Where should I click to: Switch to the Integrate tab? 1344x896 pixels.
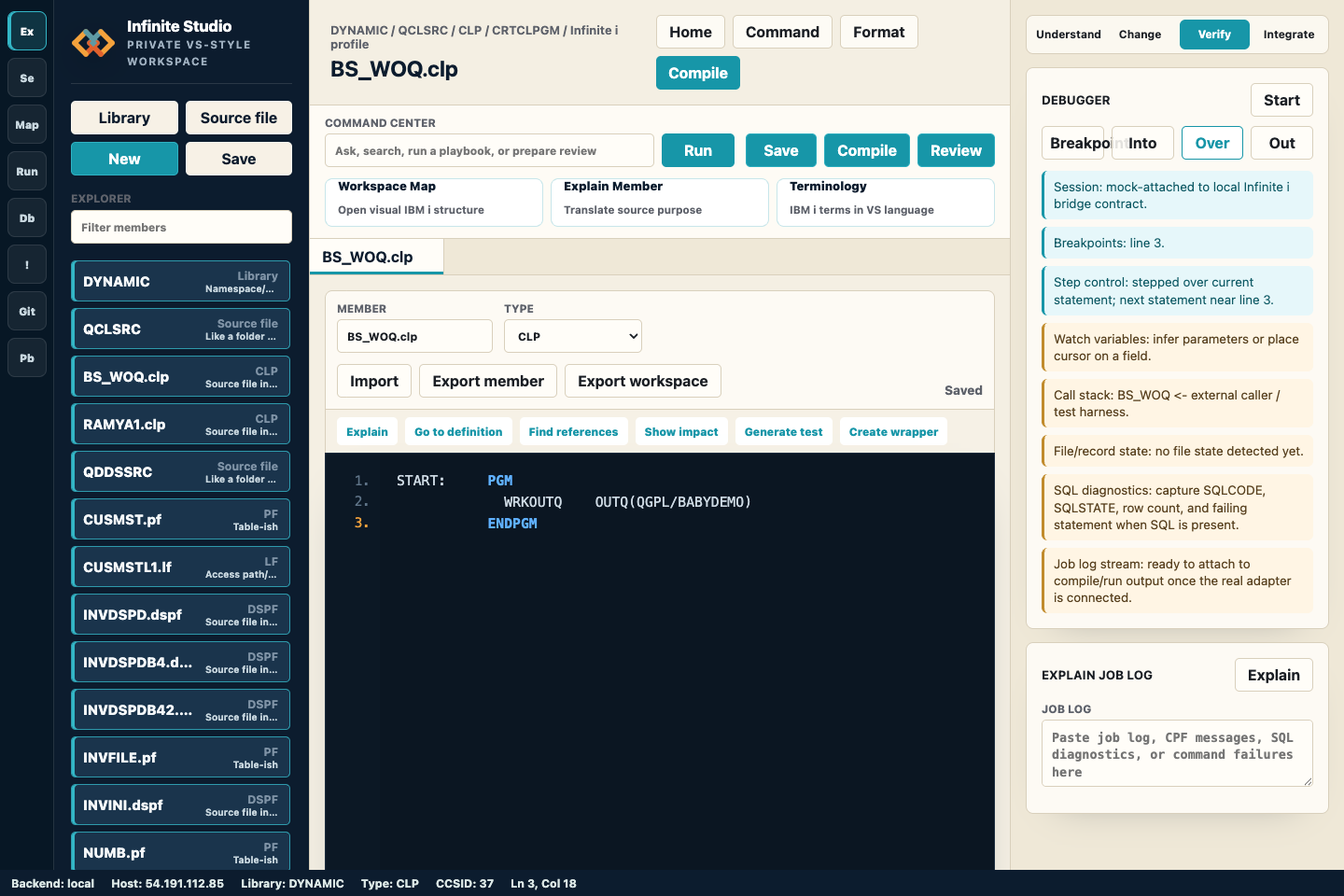(x=1288, y=34)
